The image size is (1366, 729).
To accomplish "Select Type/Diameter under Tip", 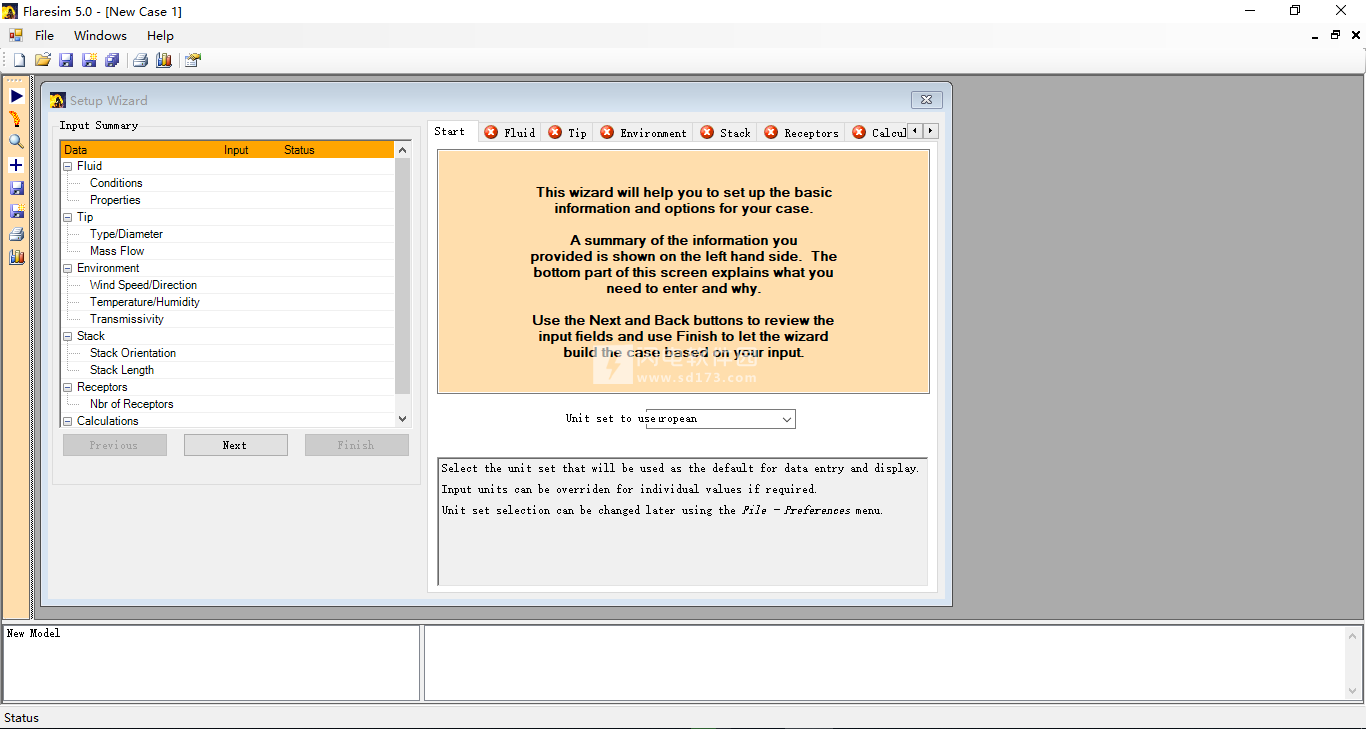I will pos(126,234).
